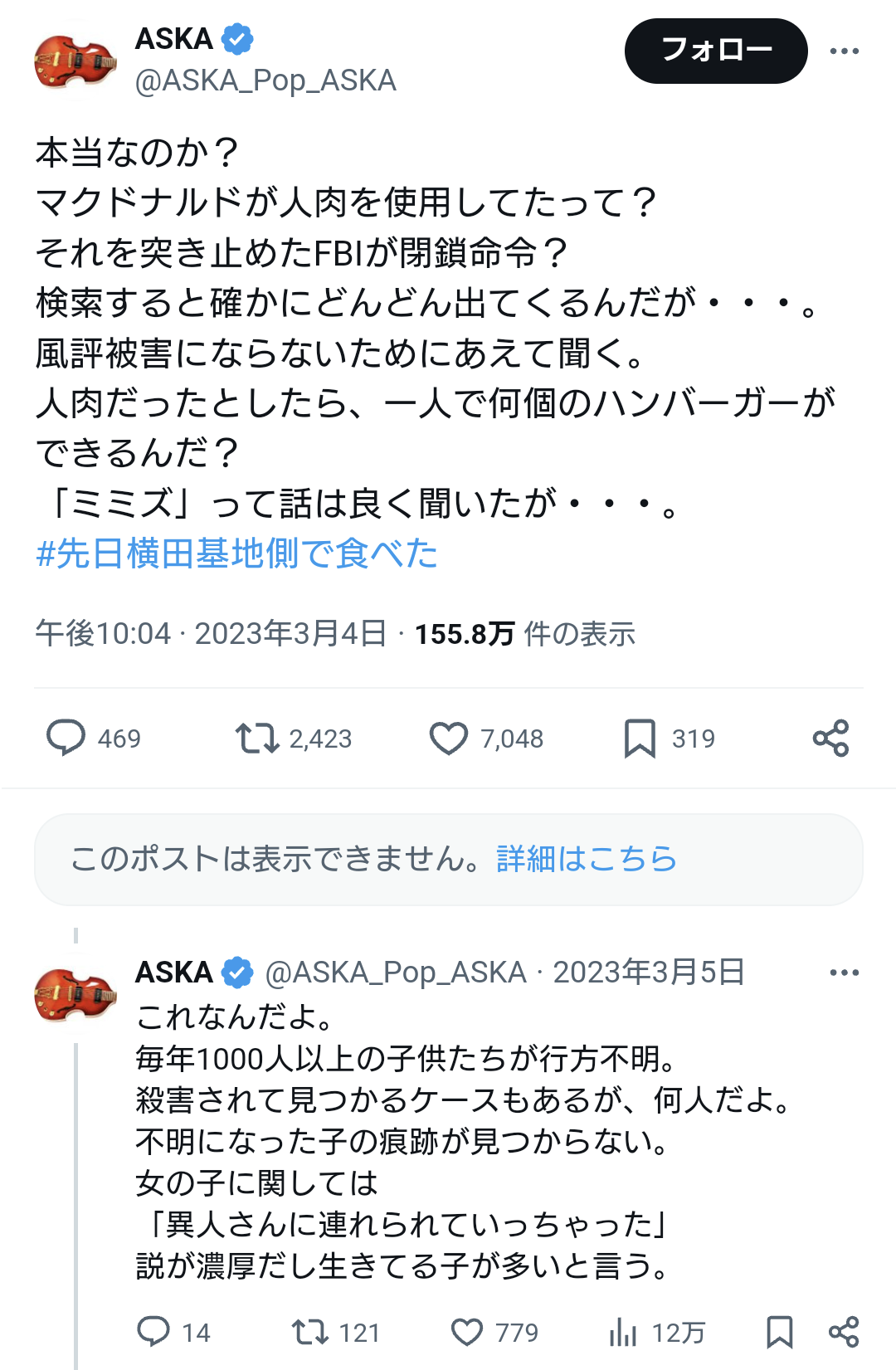
Task: Reply to the March 5 post with 14 replies
Action: (153, 1332)
